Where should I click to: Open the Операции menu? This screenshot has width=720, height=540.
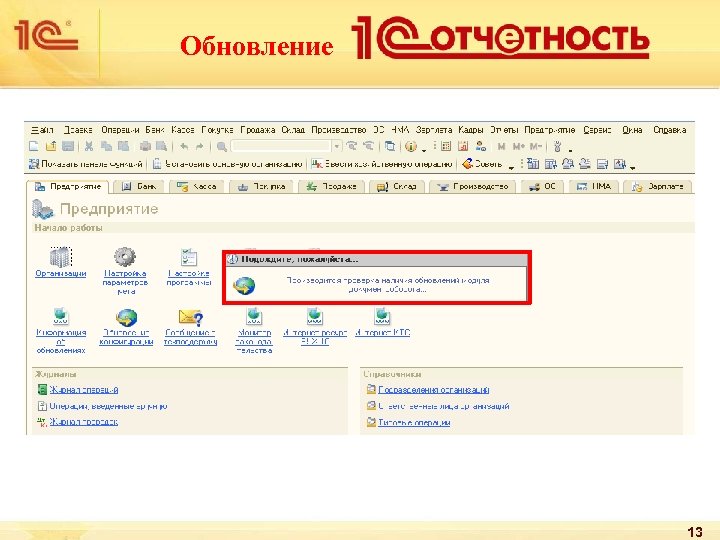pos(120,130)
